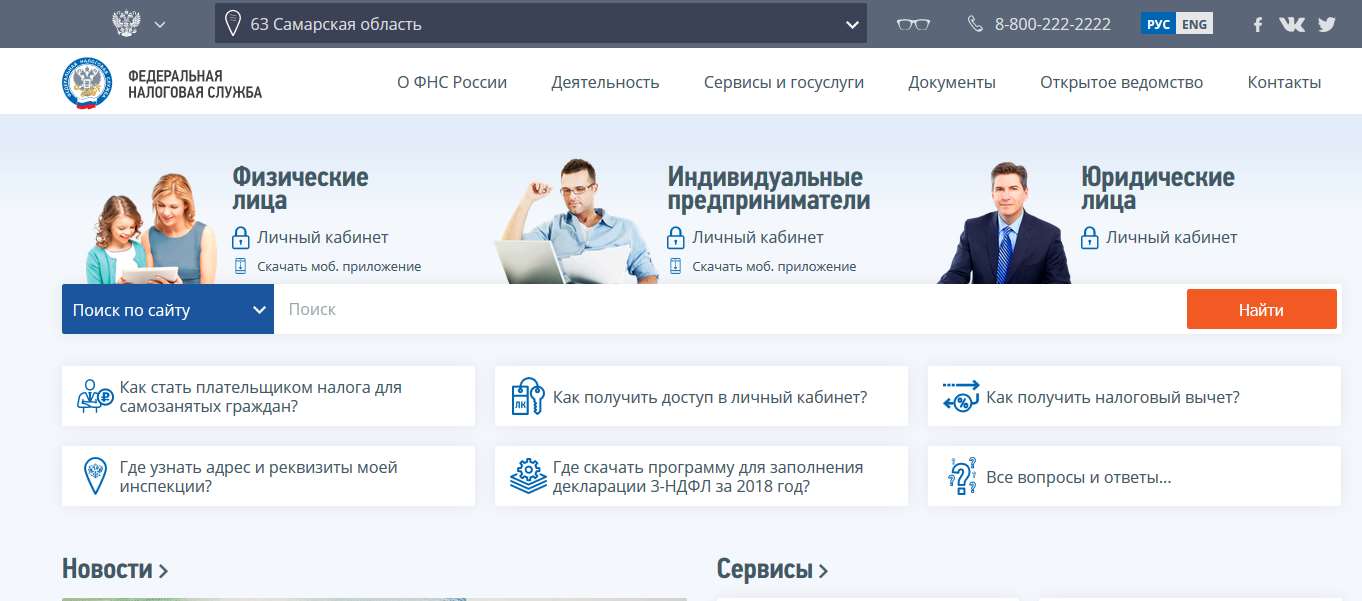Toggle the visually impaired glasses icon
1362x601 pixels.
pos(913,24)
